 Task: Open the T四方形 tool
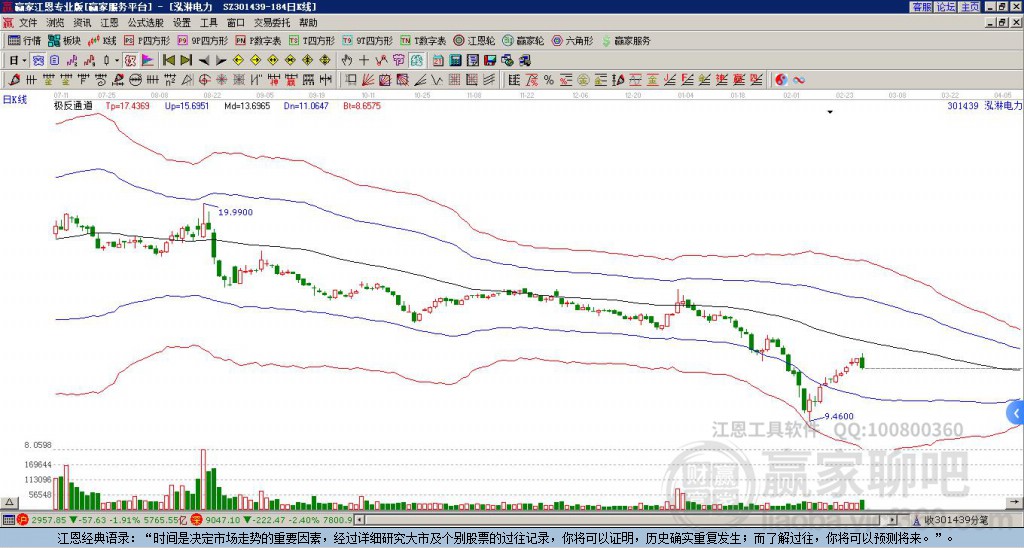[312, 40]
